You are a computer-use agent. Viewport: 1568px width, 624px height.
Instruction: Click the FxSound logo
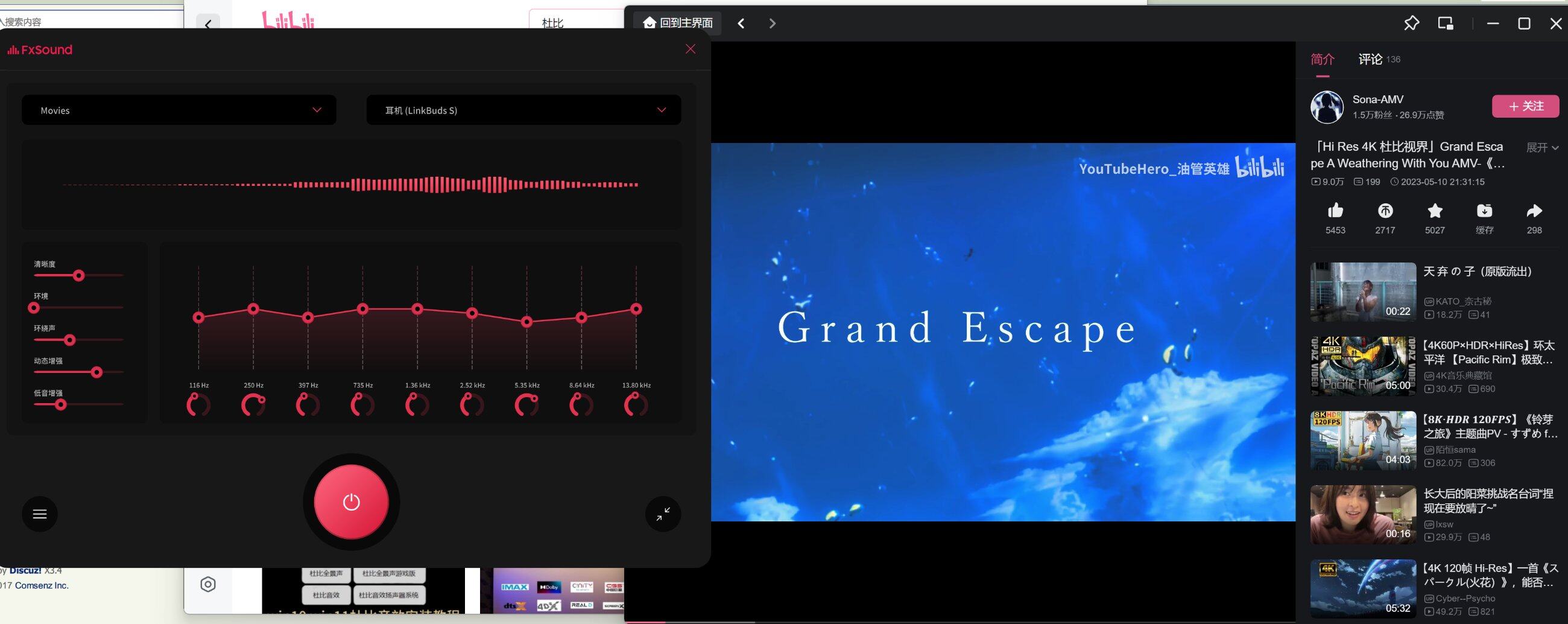40,49
